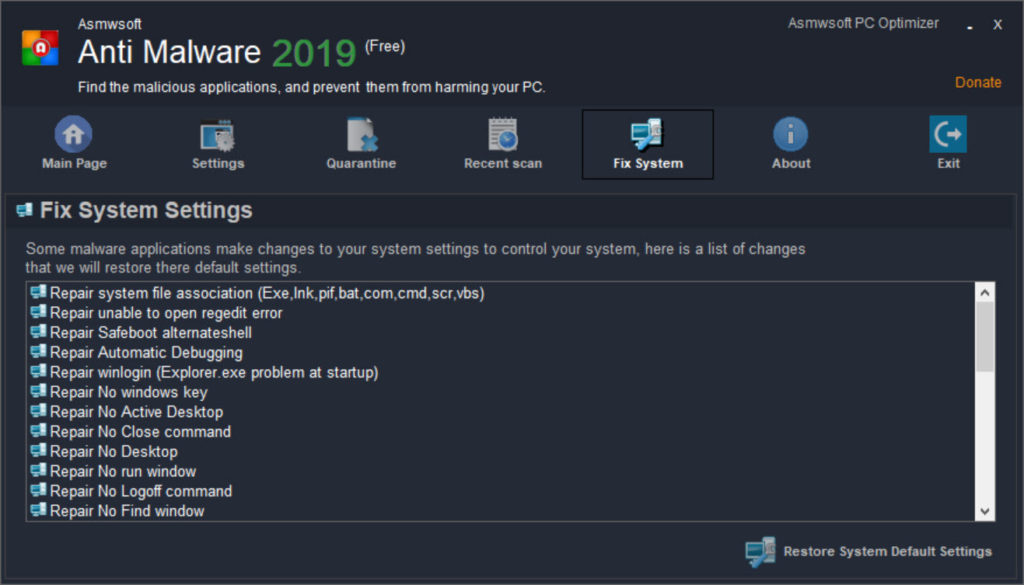
Task: Select 'Repair unable to open regedit error' text
Action: pos(166,313)
